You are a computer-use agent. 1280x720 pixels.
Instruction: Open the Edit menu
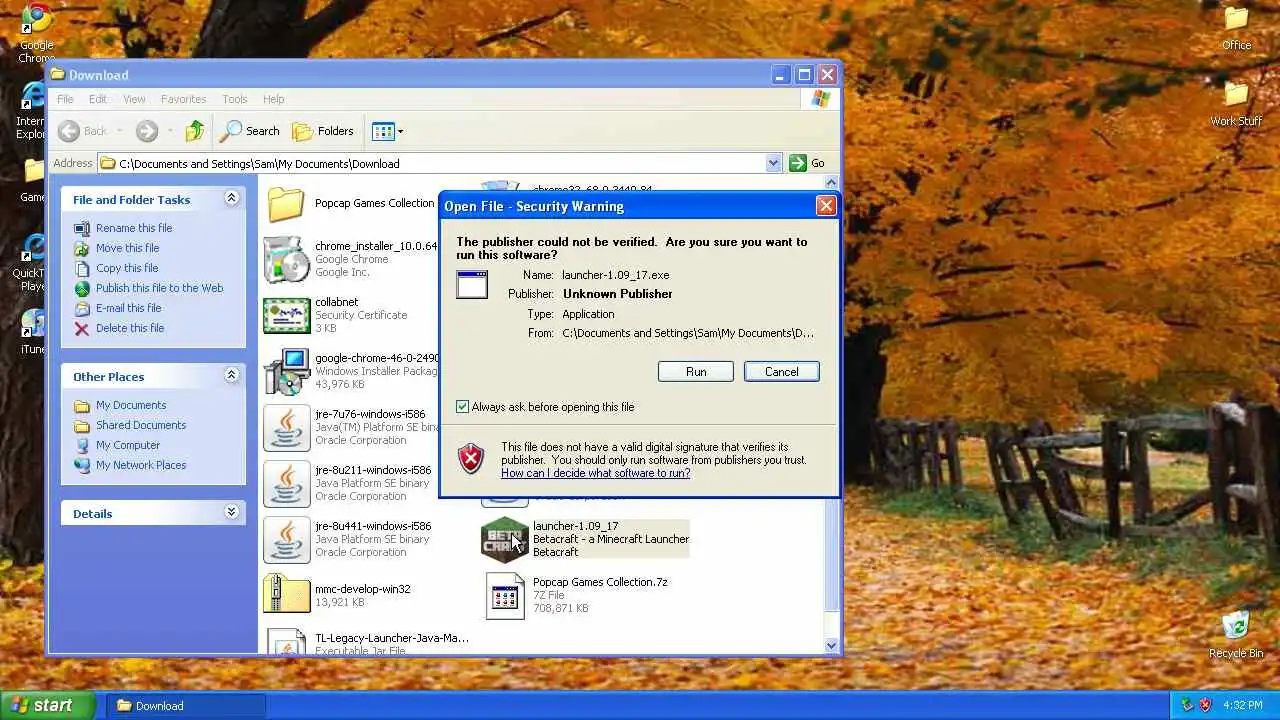click(97, 99)
